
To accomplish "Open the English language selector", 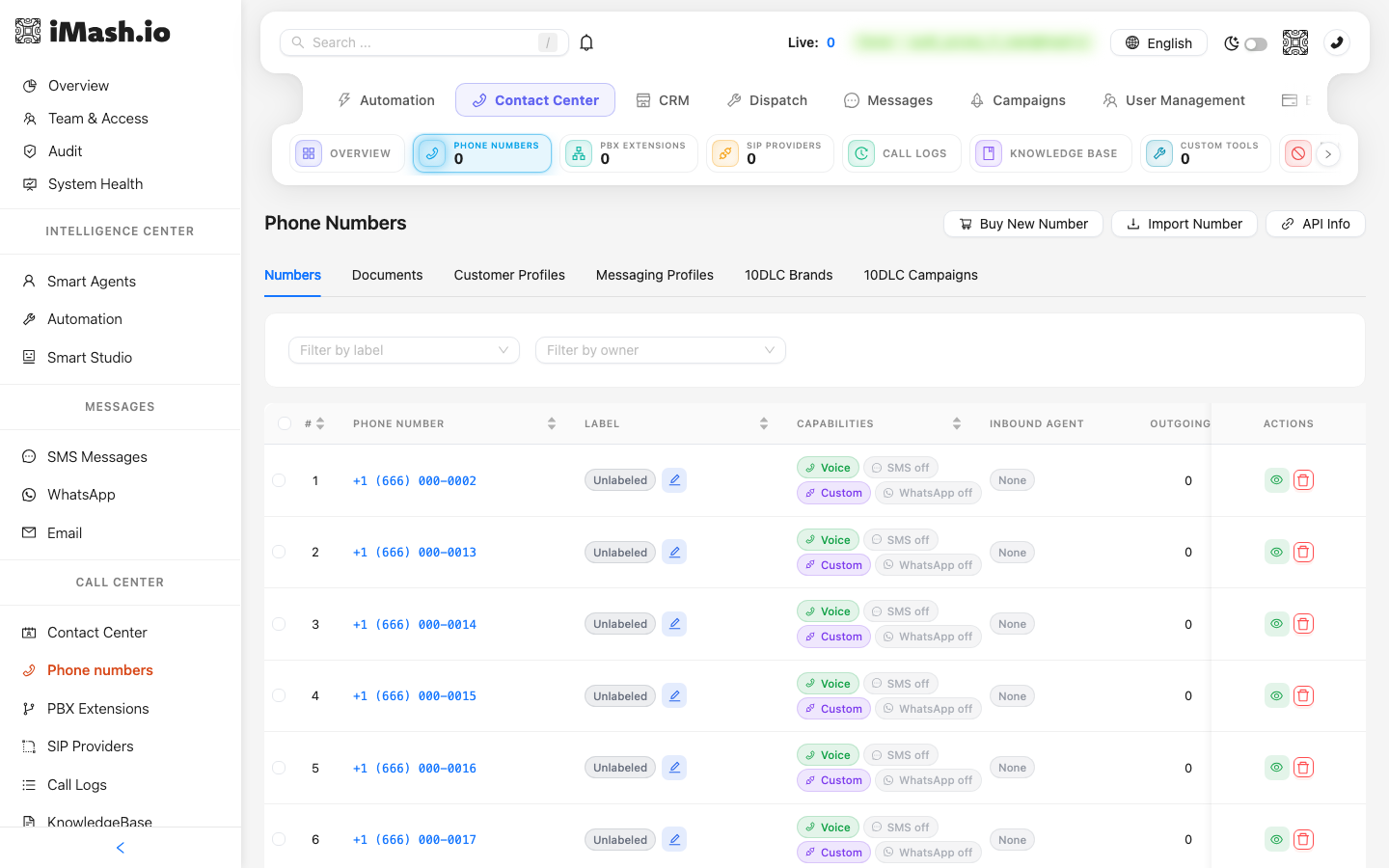I will click(x=1158, y=42).
